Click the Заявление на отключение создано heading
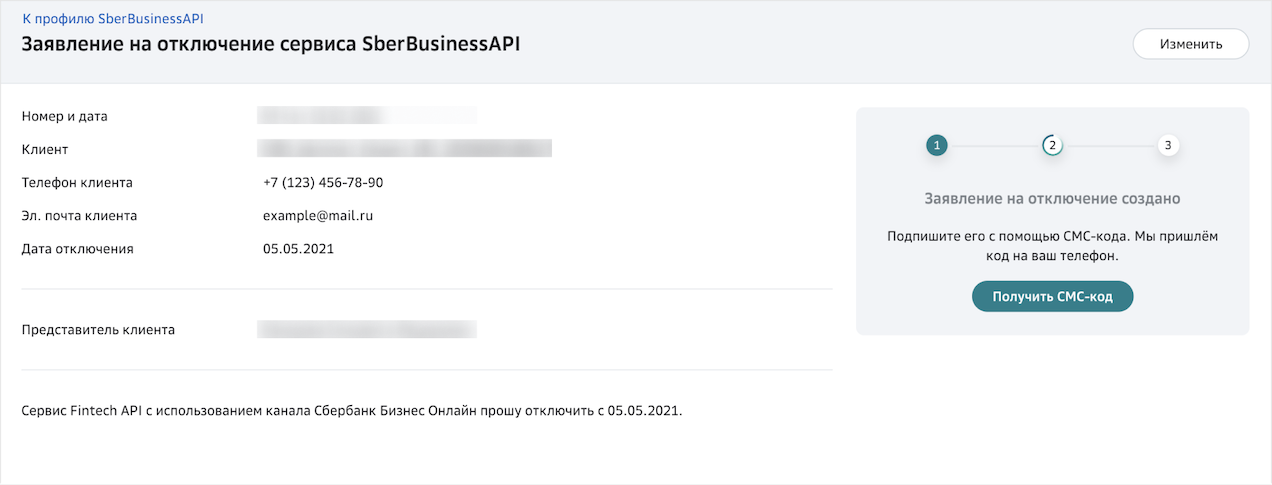This screenshot has height=485, width=1272. click(1052, 199)
